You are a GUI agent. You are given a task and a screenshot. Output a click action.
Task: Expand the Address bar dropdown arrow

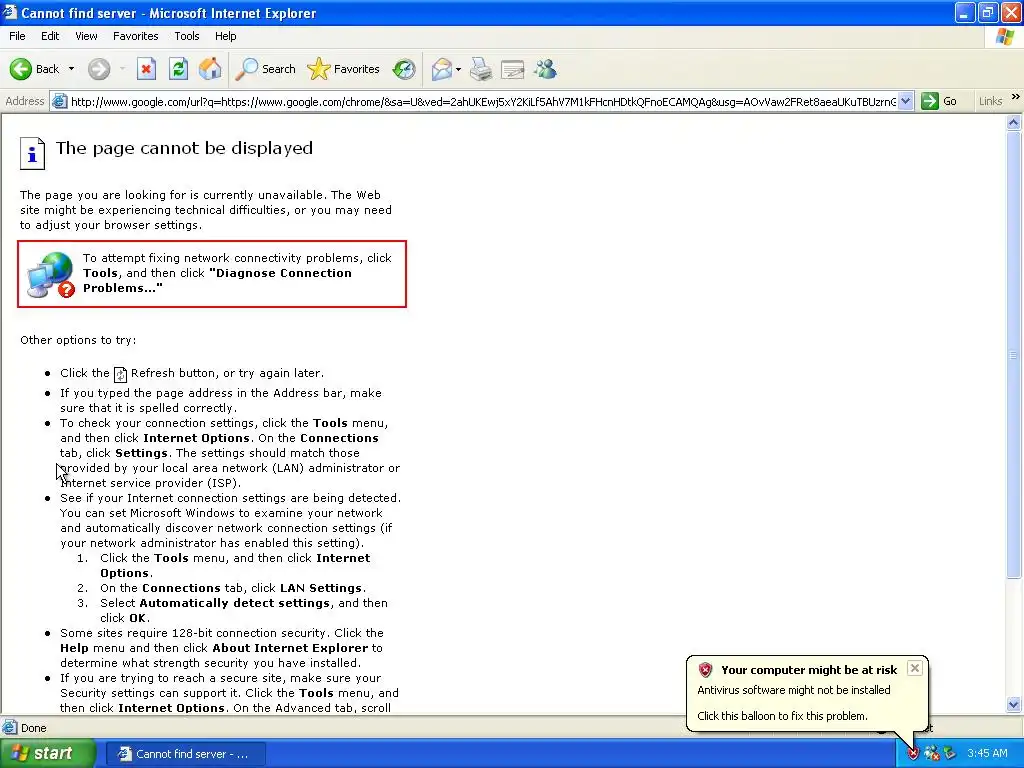905,101
